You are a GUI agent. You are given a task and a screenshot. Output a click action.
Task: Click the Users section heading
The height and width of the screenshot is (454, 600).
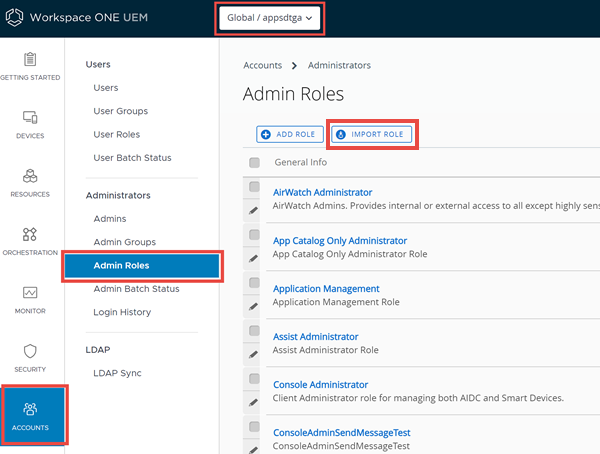pos(98,64)
